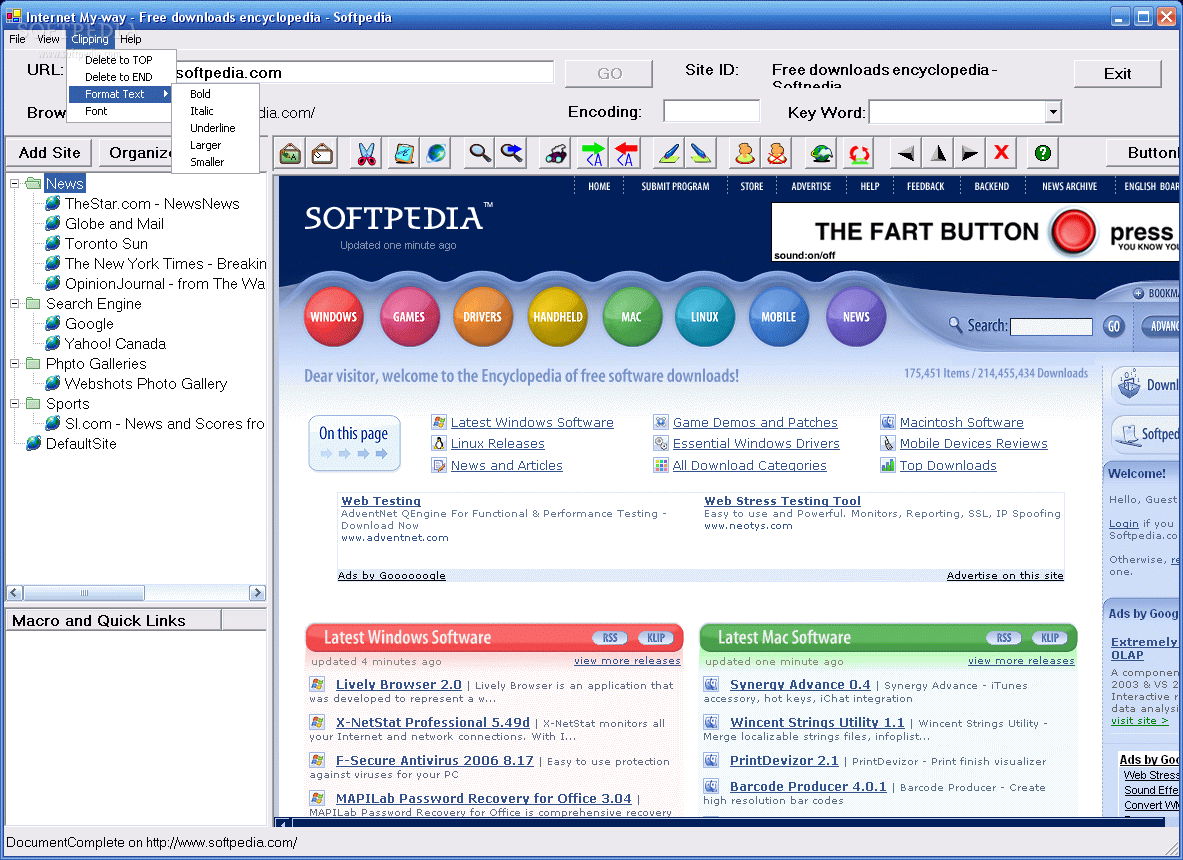1183x860 pixels.
Task: Click the black right-pointing arrow icon
Action: click(969, 153)
